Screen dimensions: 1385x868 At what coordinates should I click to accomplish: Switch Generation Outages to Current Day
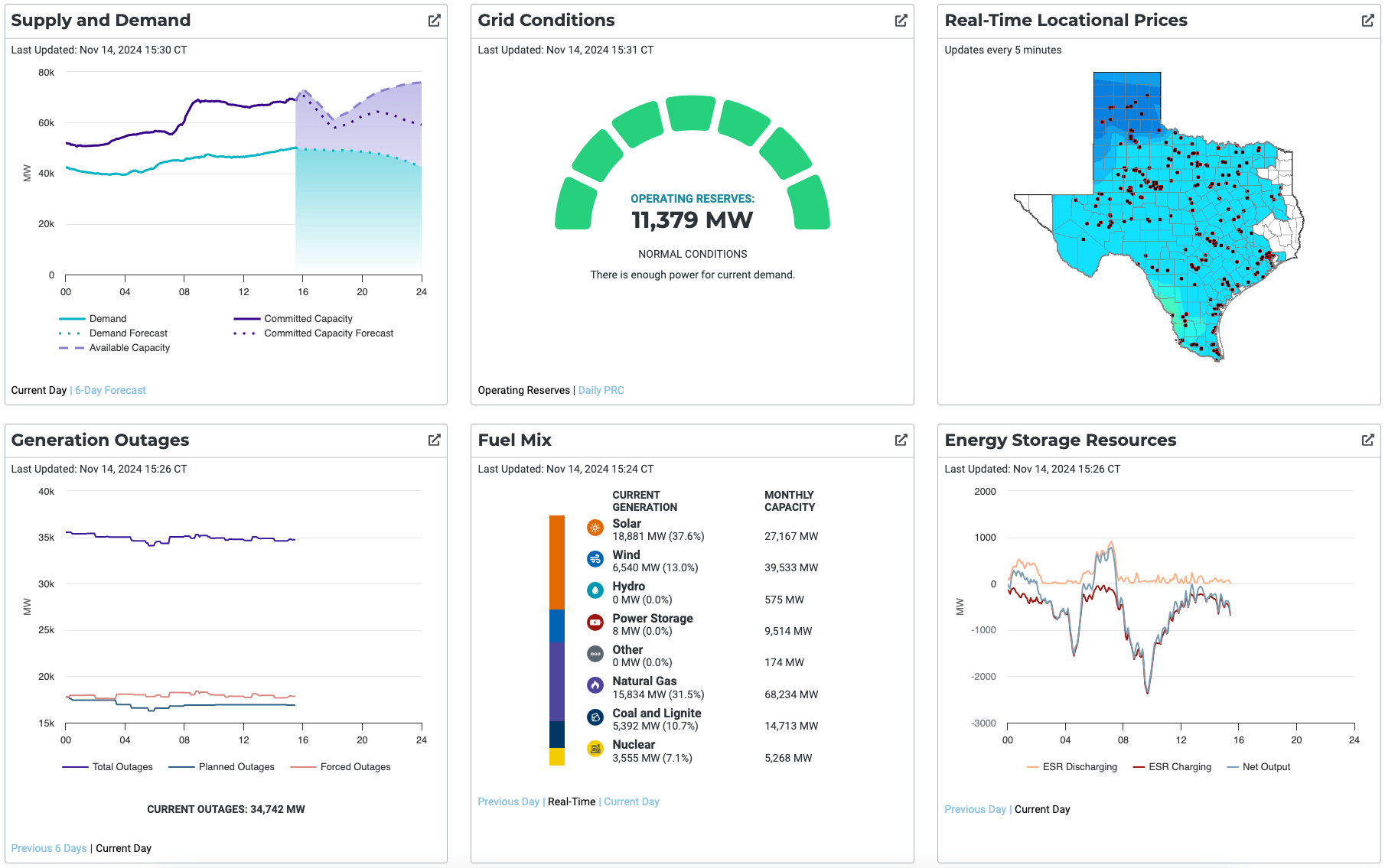coord(123,847)
